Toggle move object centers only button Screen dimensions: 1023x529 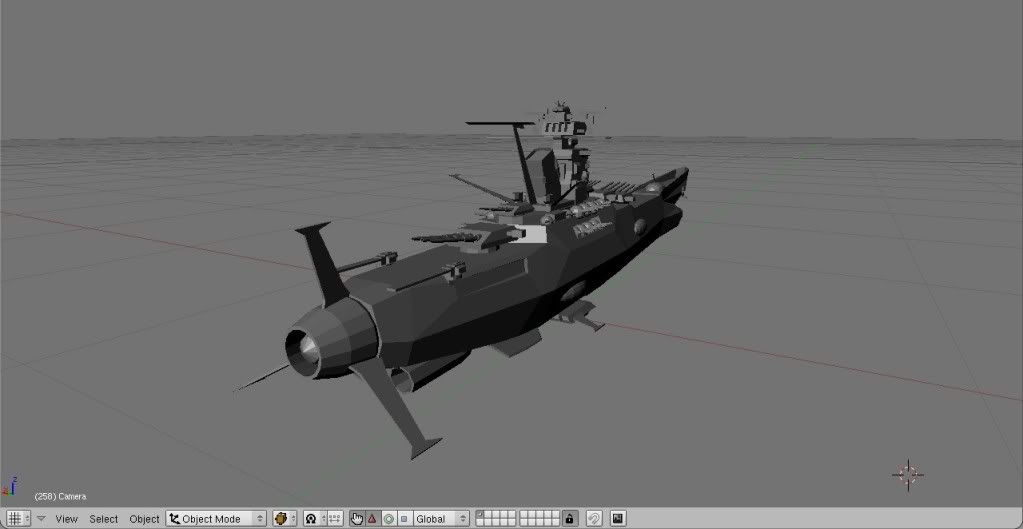click(335, 519)
